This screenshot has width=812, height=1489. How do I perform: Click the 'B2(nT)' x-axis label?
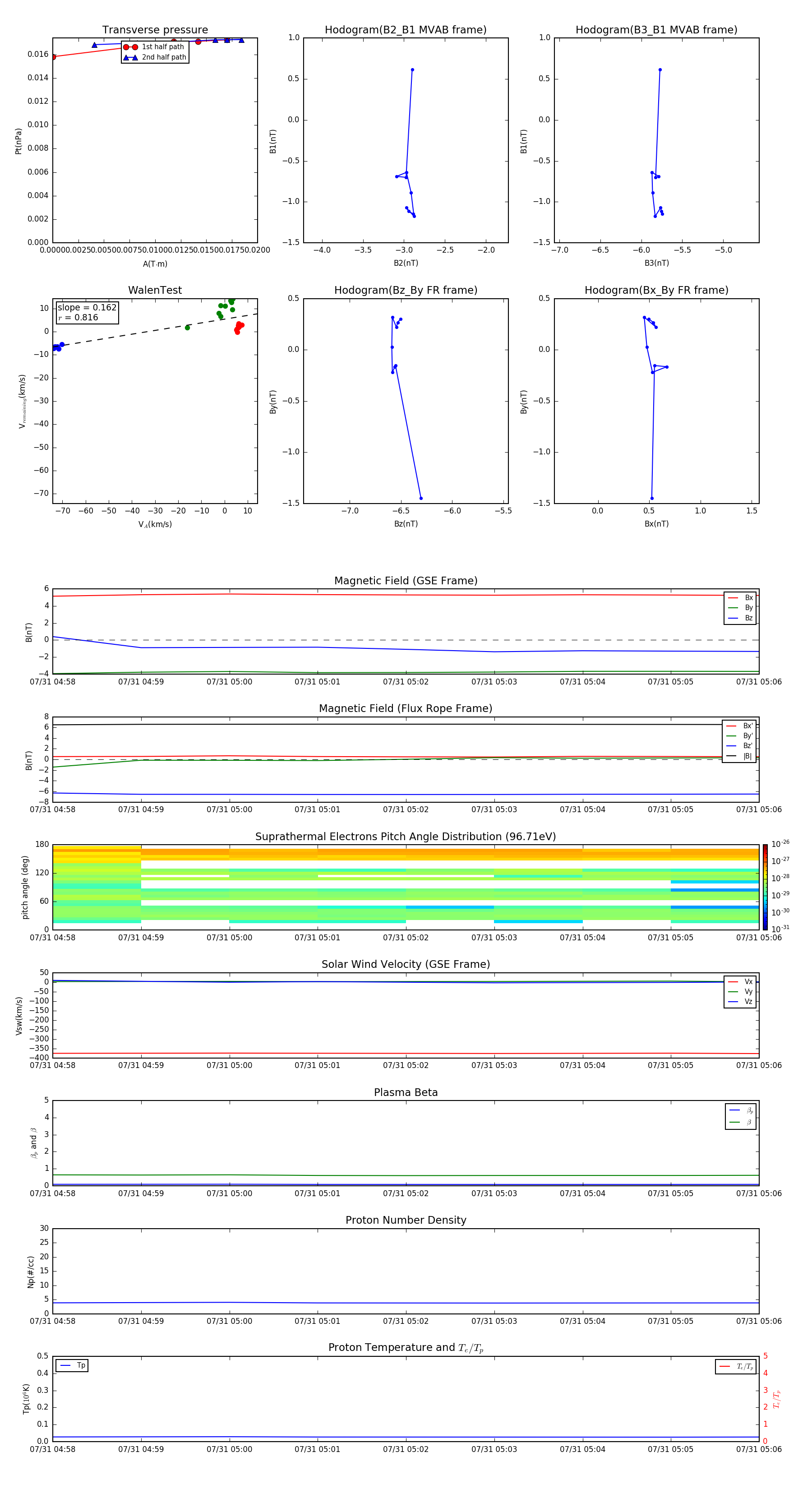click(406, 263)
